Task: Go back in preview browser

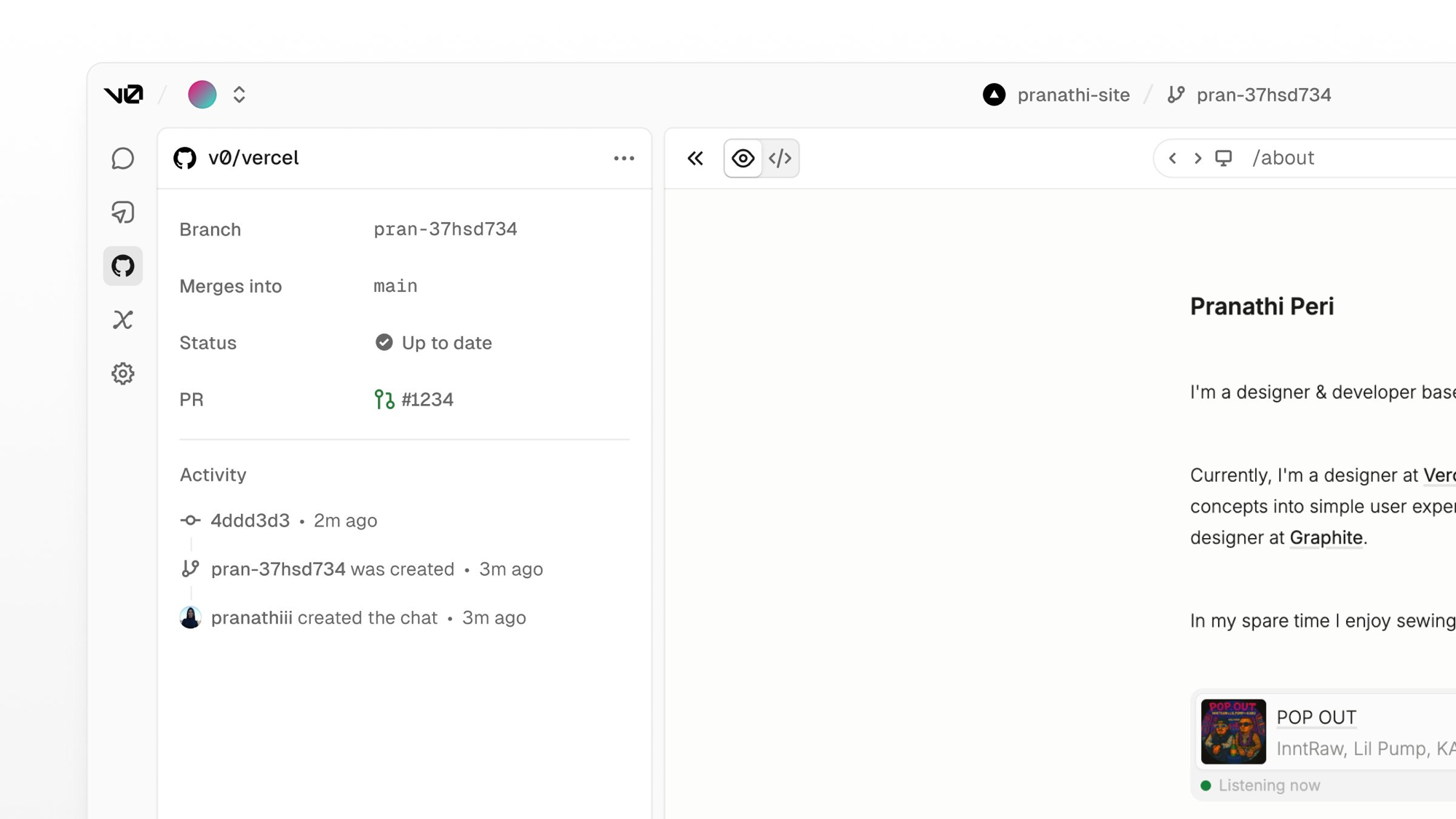Action: (1172, 158)
